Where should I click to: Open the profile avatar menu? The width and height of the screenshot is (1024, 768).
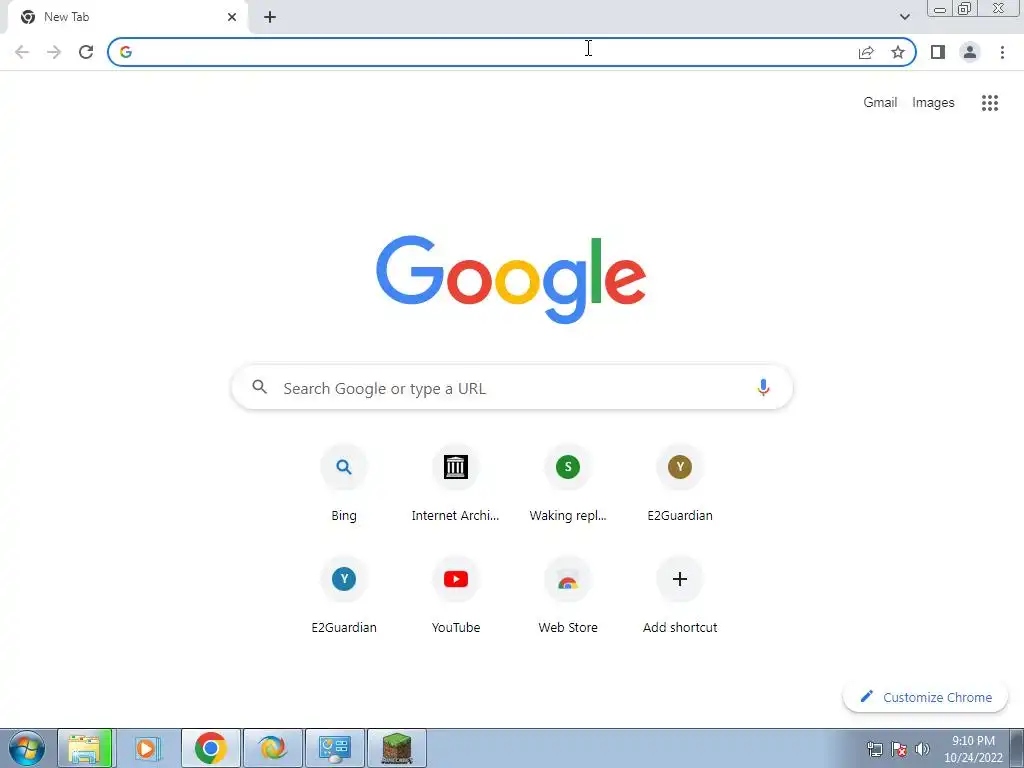click(x=970, y=52)
